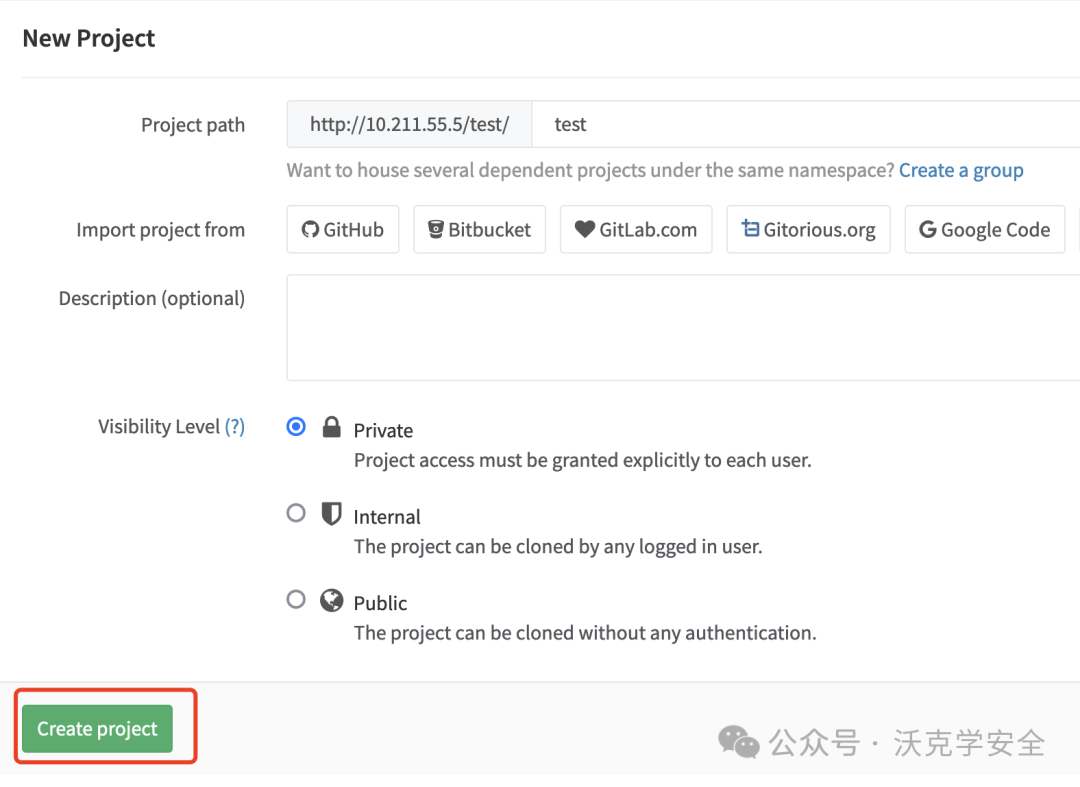This screenshot has width=1080, height=787.
Task: Choose the Internal option label text
Action: coord(386,517)
